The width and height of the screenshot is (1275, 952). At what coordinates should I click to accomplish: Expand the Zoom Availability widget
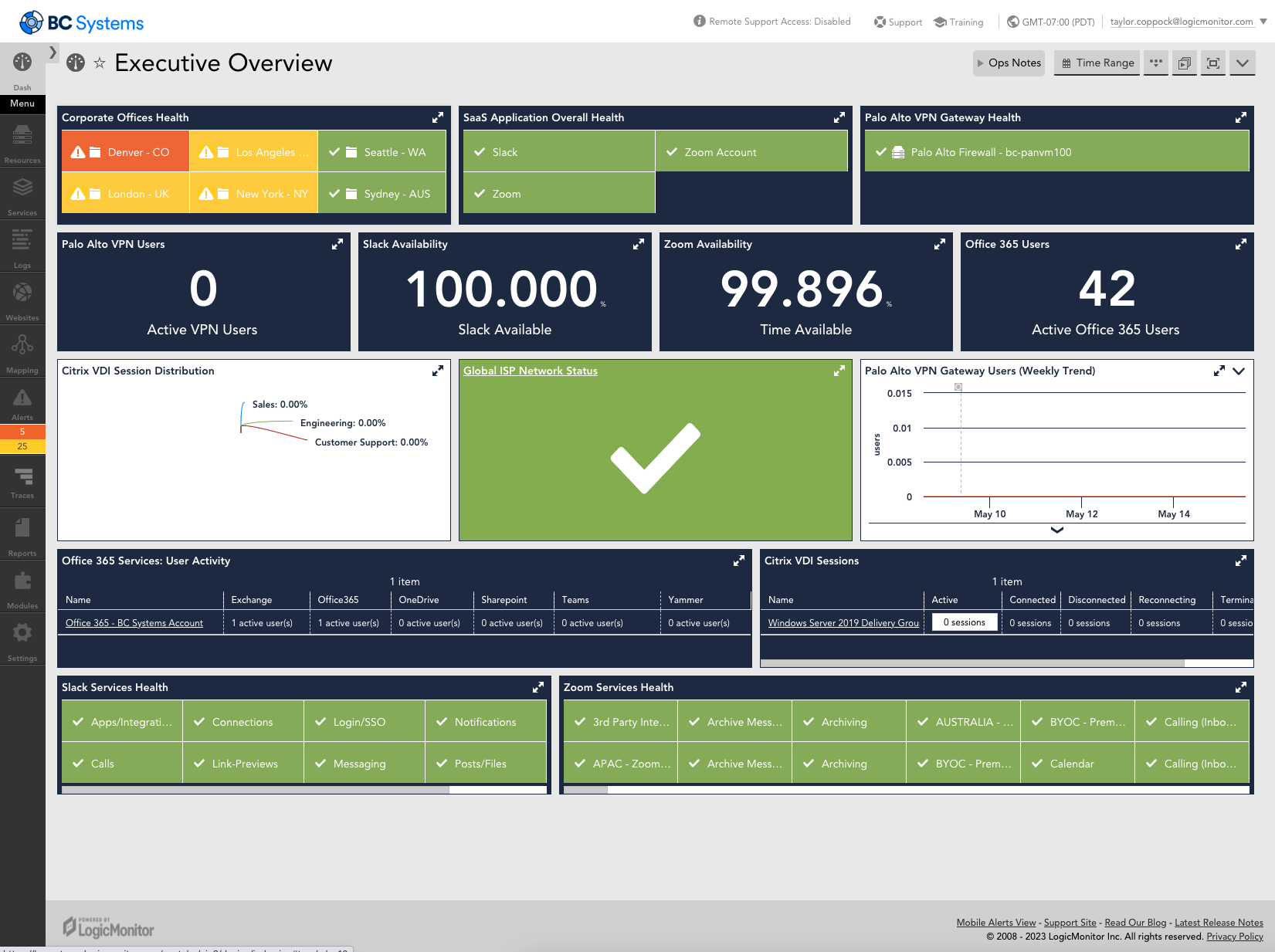coord(940,244)
